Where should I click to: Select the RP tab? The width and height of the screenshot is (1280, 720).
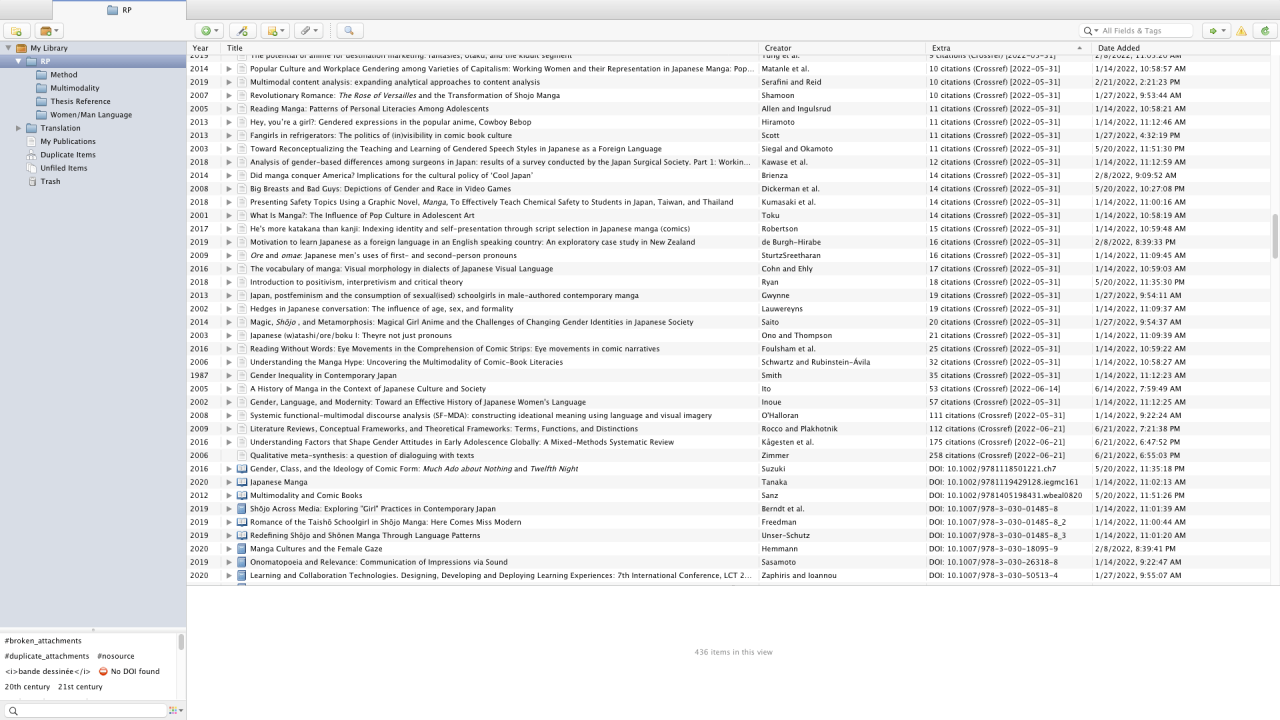[120, 10]
